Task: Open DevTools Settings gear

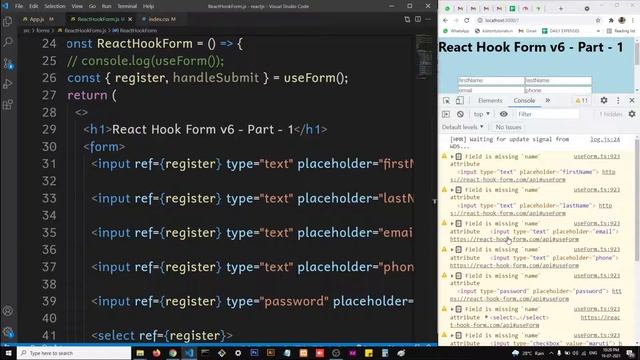Action: 604,100
